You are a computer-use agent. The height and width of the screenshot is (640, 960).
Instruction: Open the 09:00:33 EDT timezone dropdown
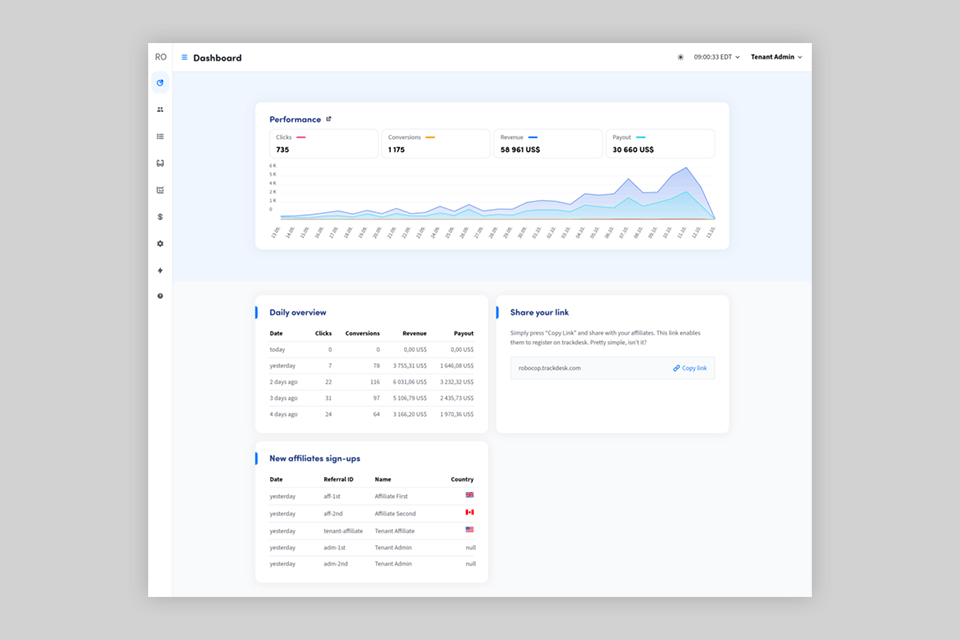[x=716, y=57]
